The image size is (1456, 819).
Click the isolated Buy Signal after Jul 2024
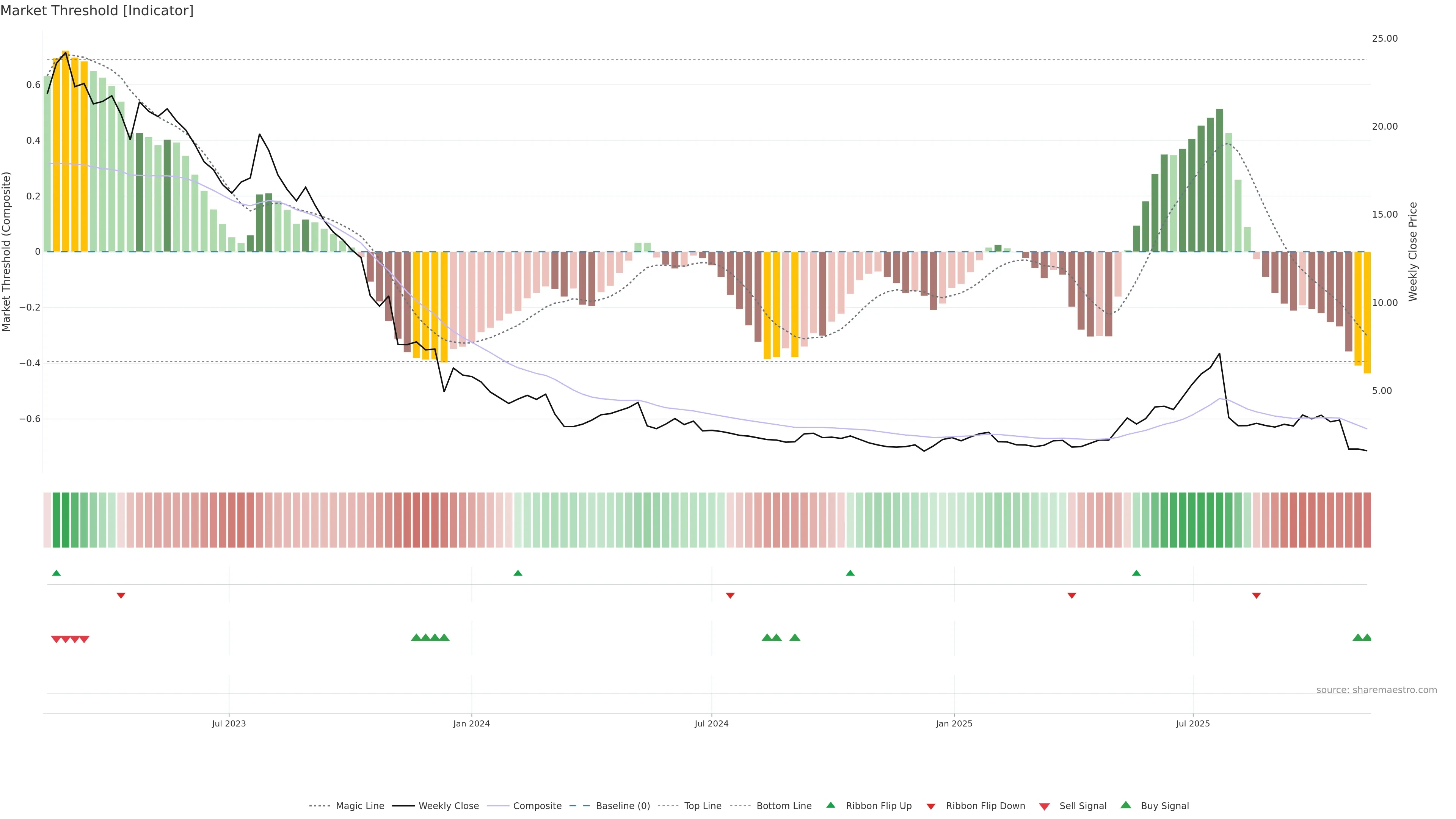pos(795,637)
